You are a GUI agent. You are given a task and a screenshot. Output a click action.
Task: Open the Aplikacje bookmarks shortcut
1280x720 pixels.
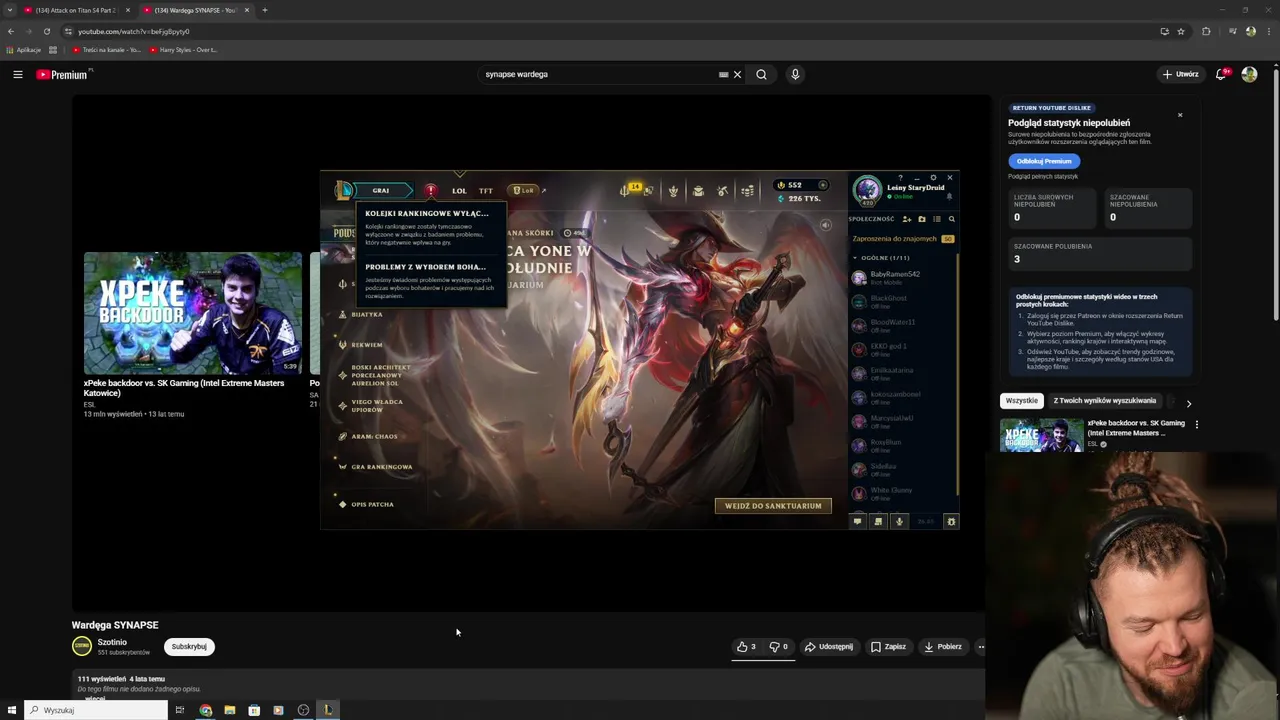coord(24,50)
